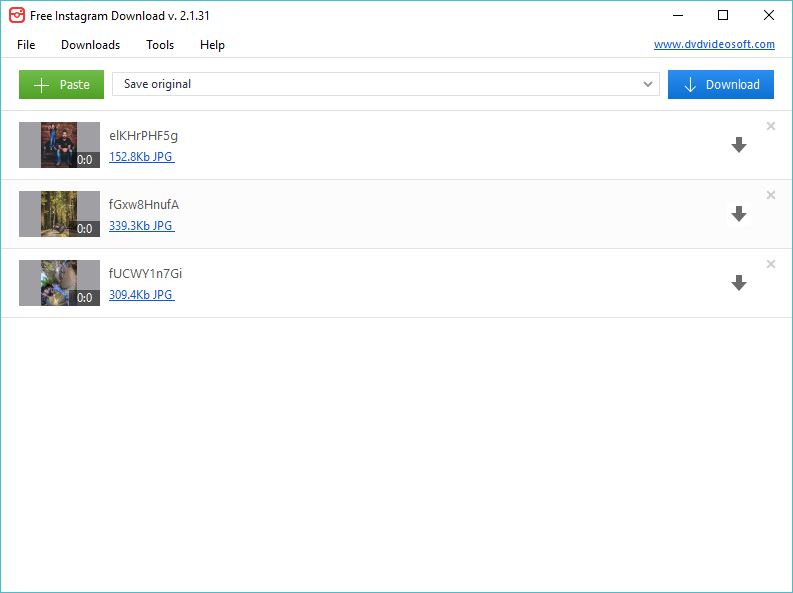This screenshot has width=793, height=593.
Task: Remove the elKHrPHF5g item with its X
Action: click(x=770, y=126)
